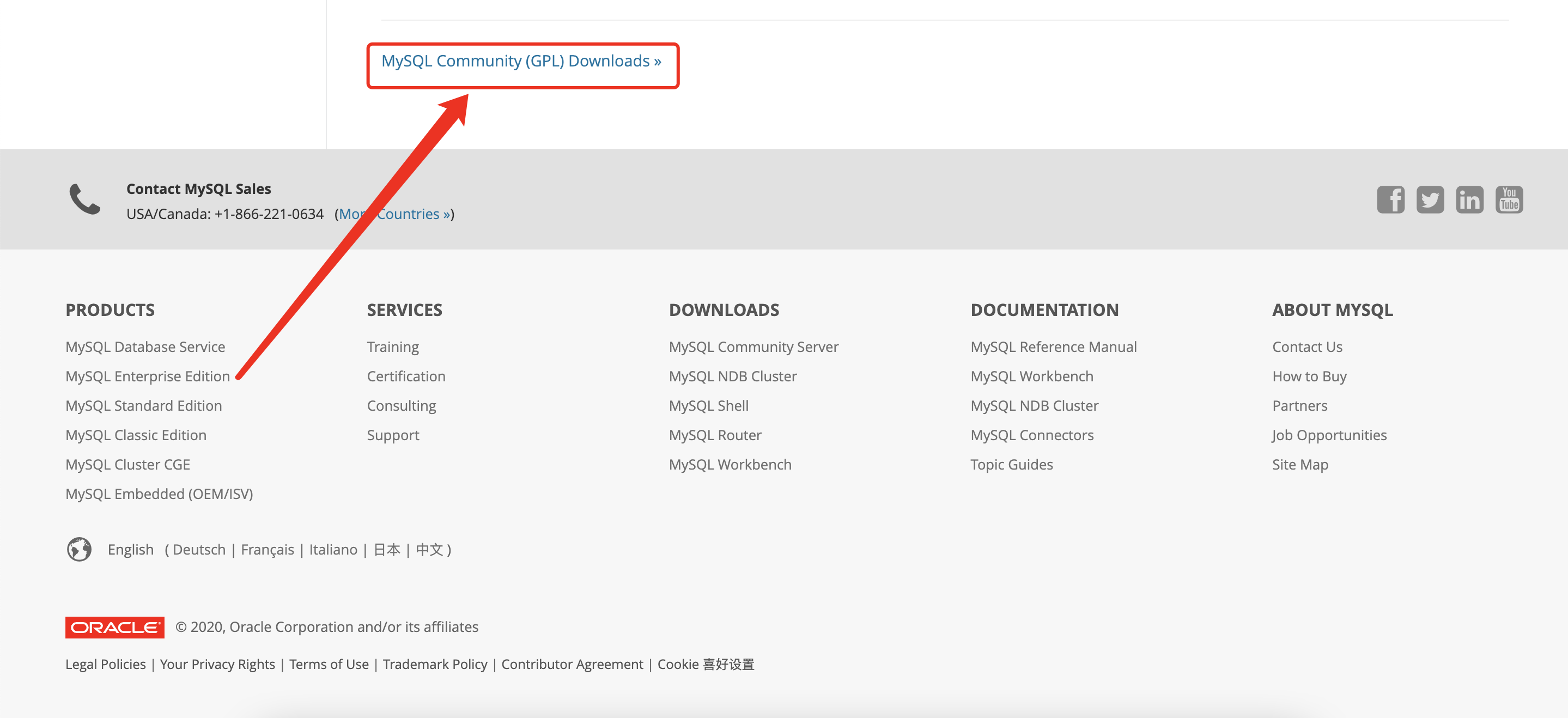The image size is (1568, 718).
Task: Open How to Buy link
Action: pos(1310,376)
